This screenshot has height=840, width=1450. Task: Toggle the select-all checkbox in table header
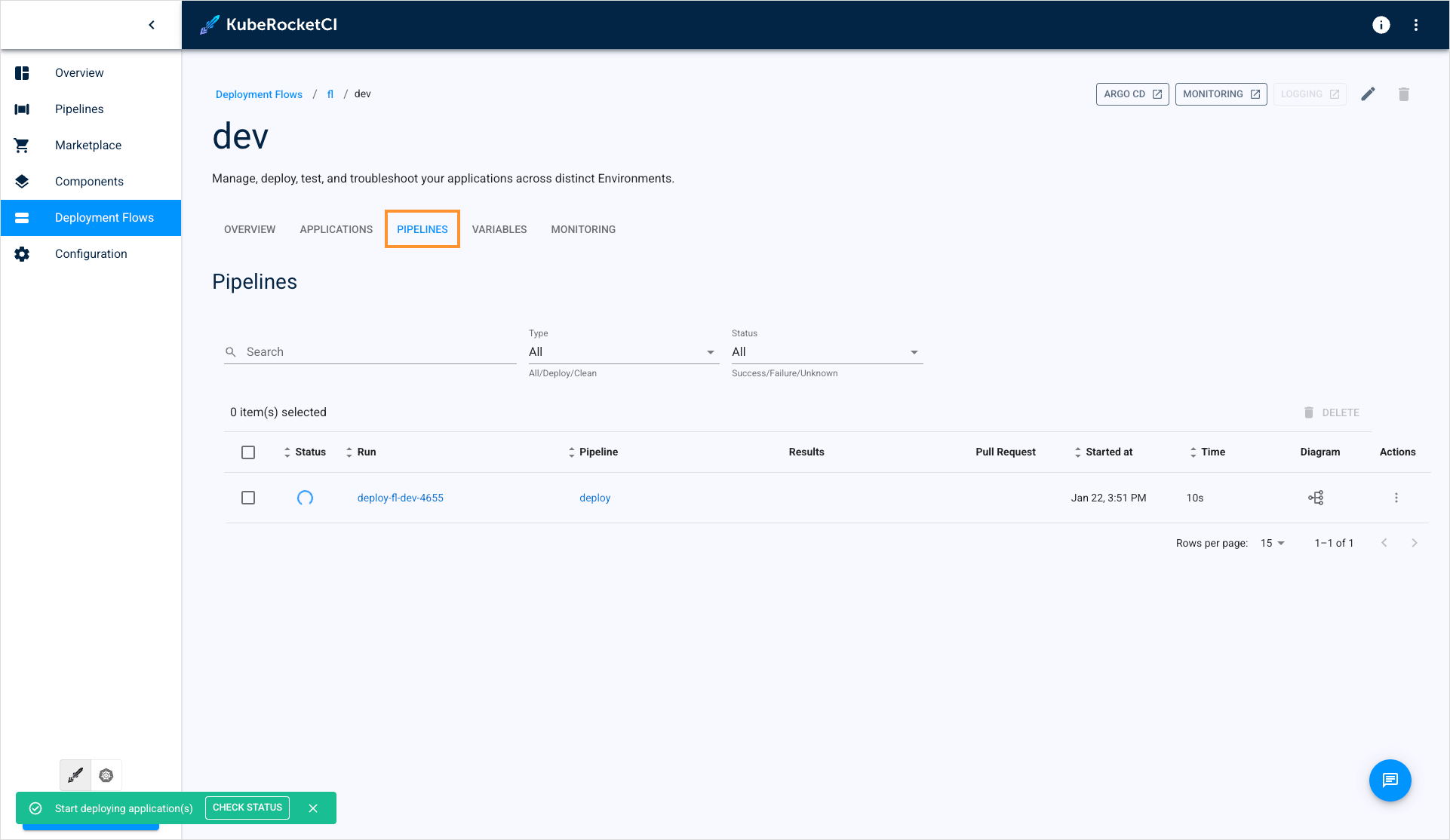tap(248, 452)
